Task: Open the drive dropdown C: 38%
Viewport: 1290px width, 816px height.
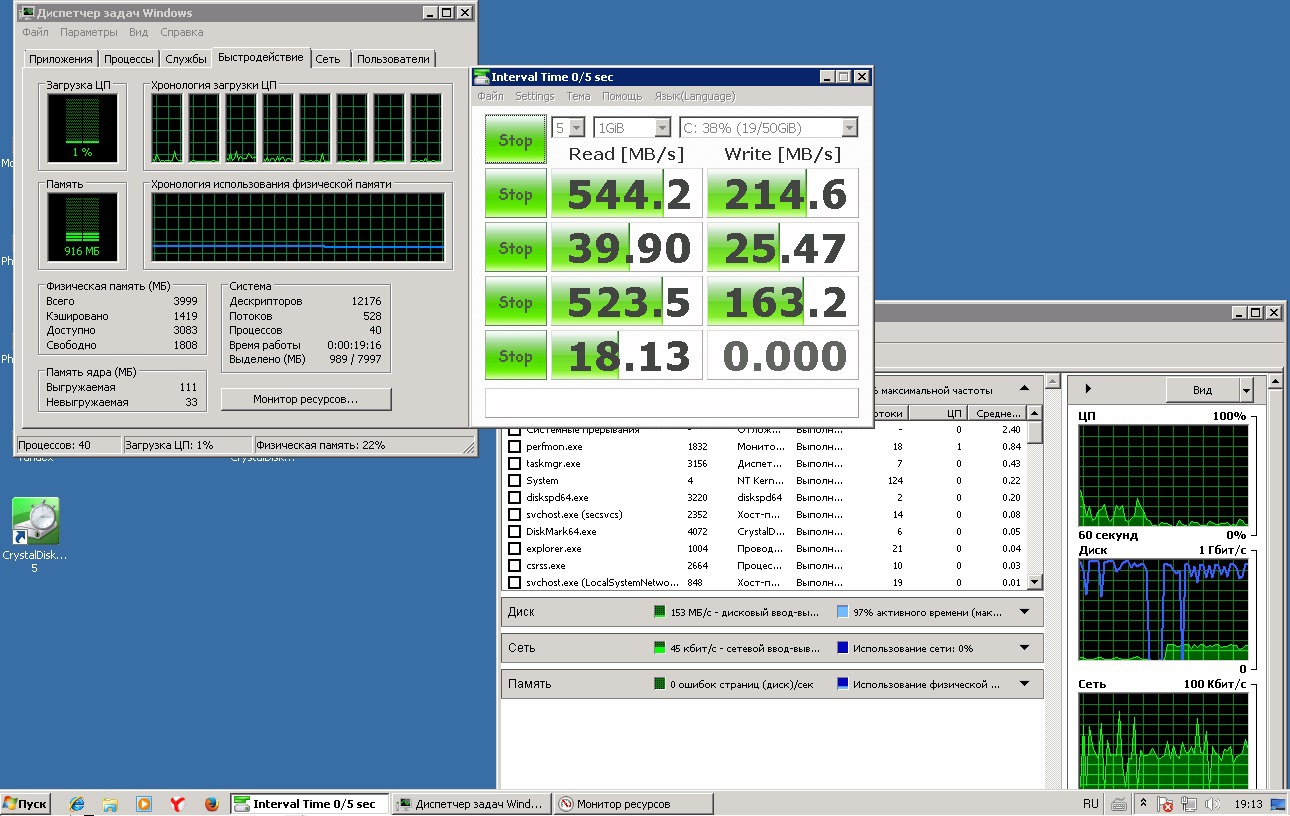Action: click(768, 128)
